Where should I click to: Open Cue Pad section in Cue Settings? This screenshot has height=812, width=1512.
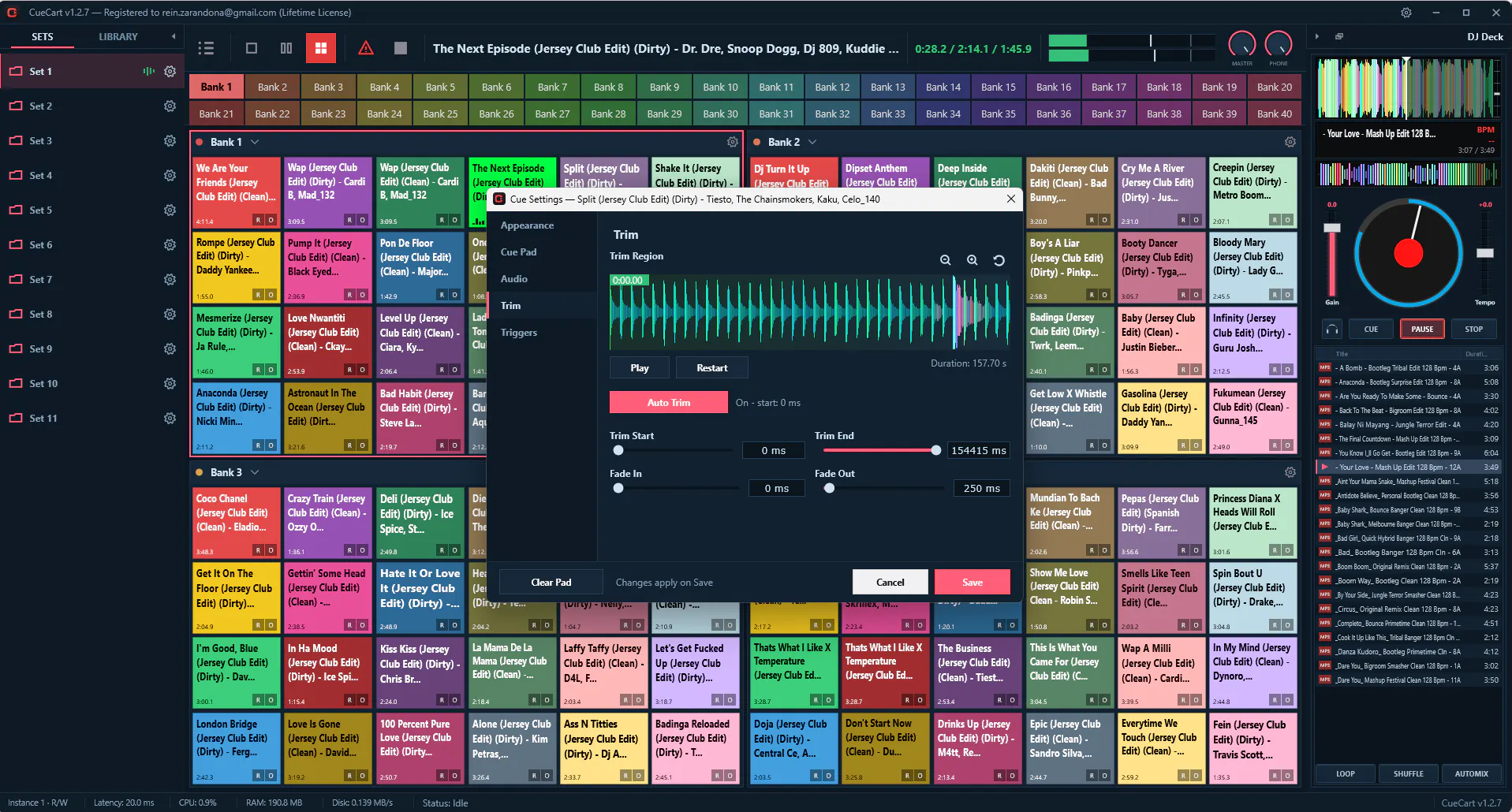(542, 252)
